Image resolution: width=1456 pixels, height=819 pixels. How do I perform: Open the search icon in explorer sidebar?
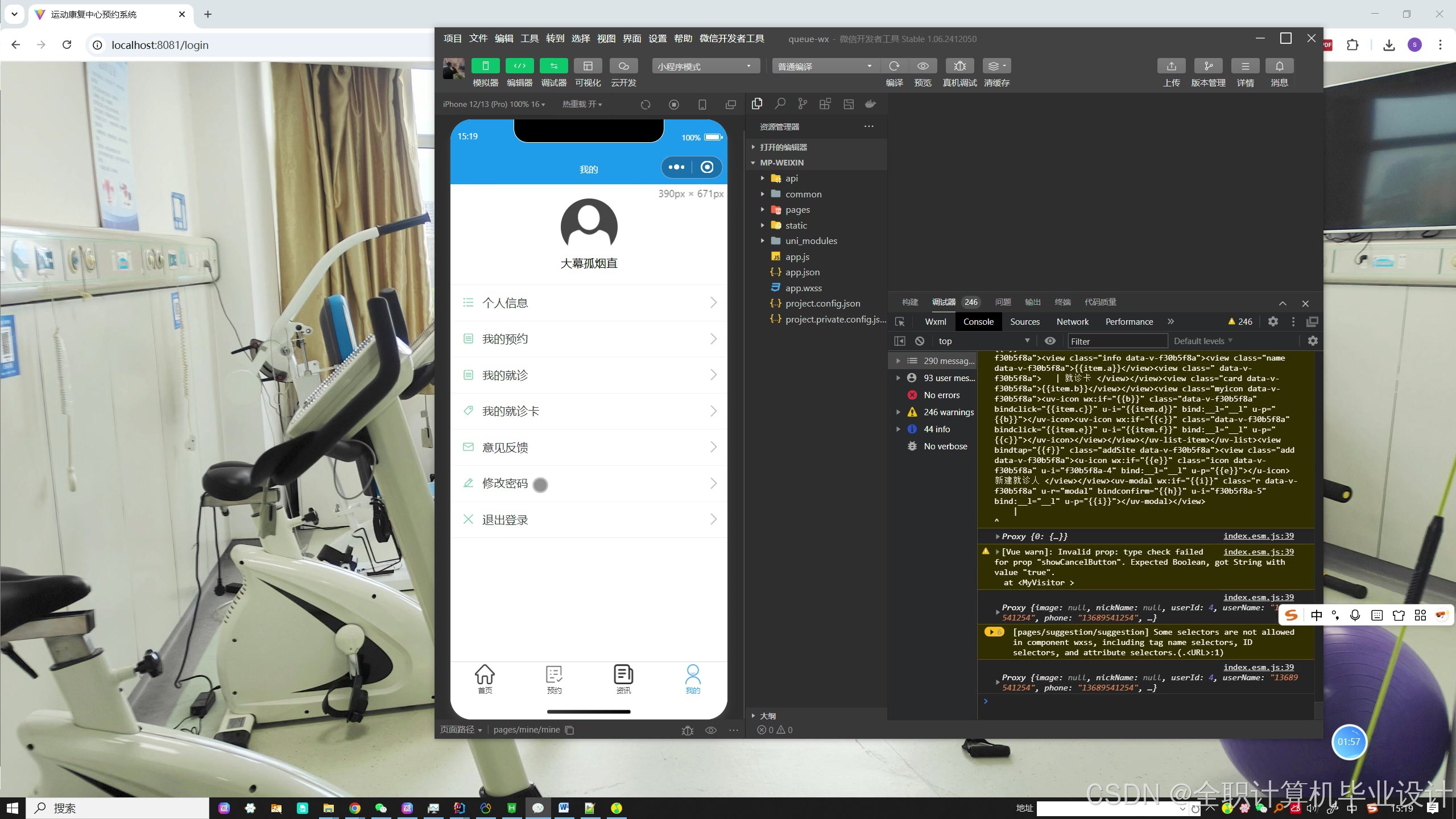click(x=780, y=104)
